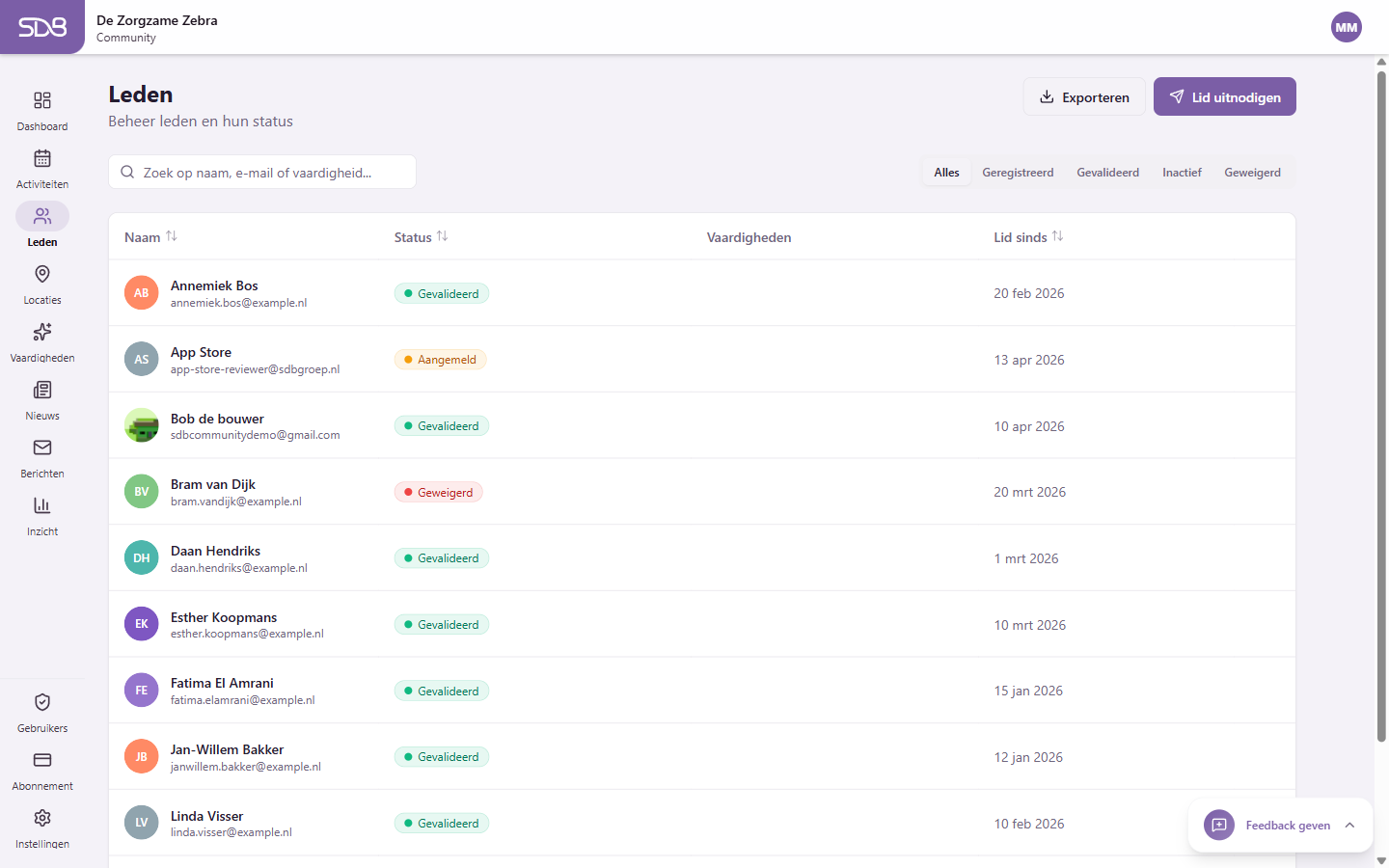1389x868 pixels.
Task: Go to Activiteiten calendar icon
Action: point(42,159)
